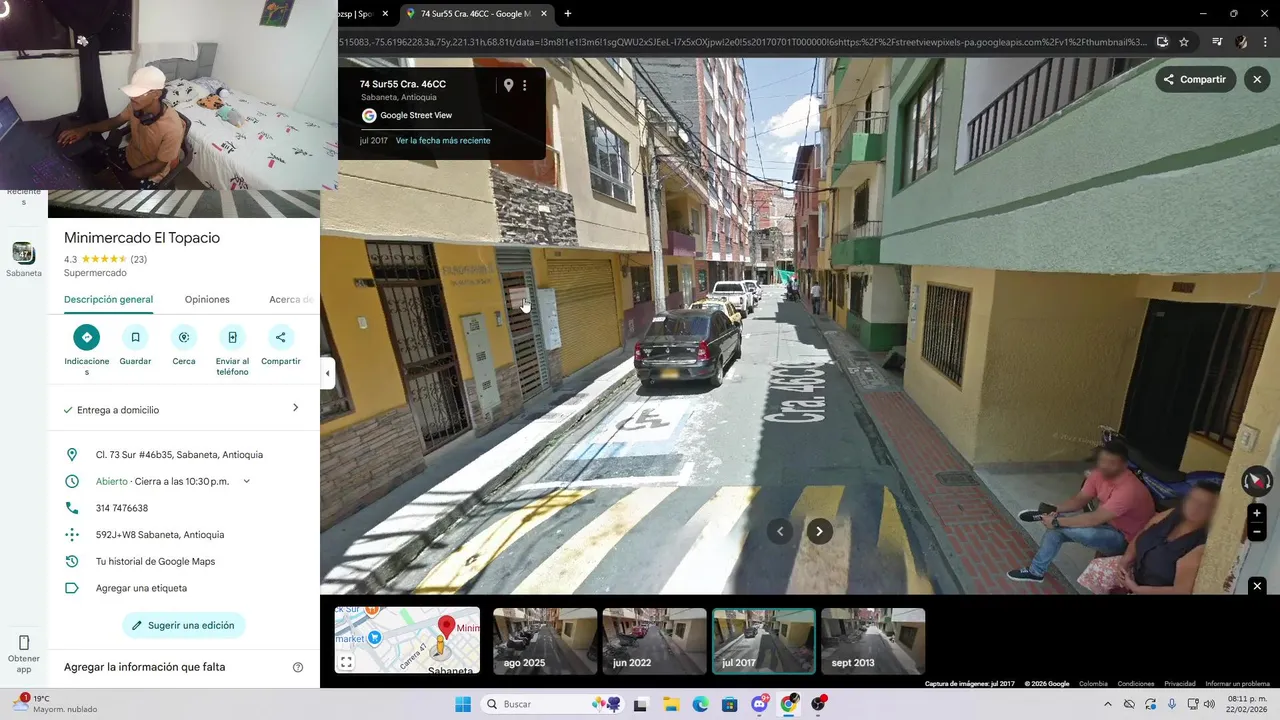Open the Microsoft Store taskbar icon
The image size is (1280, 720).
729,704
